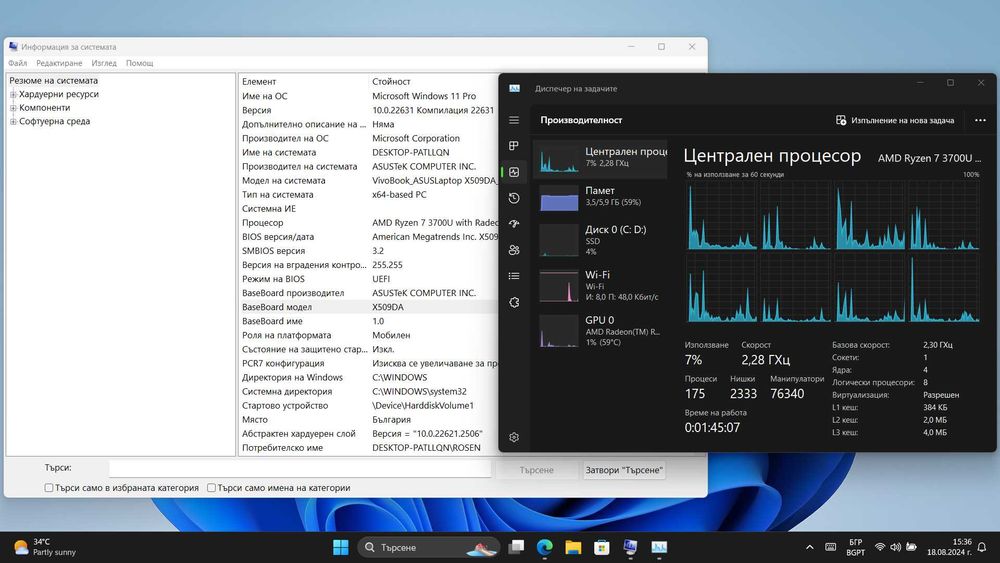Select Централен процесор performance item

[x=601, y=157]
